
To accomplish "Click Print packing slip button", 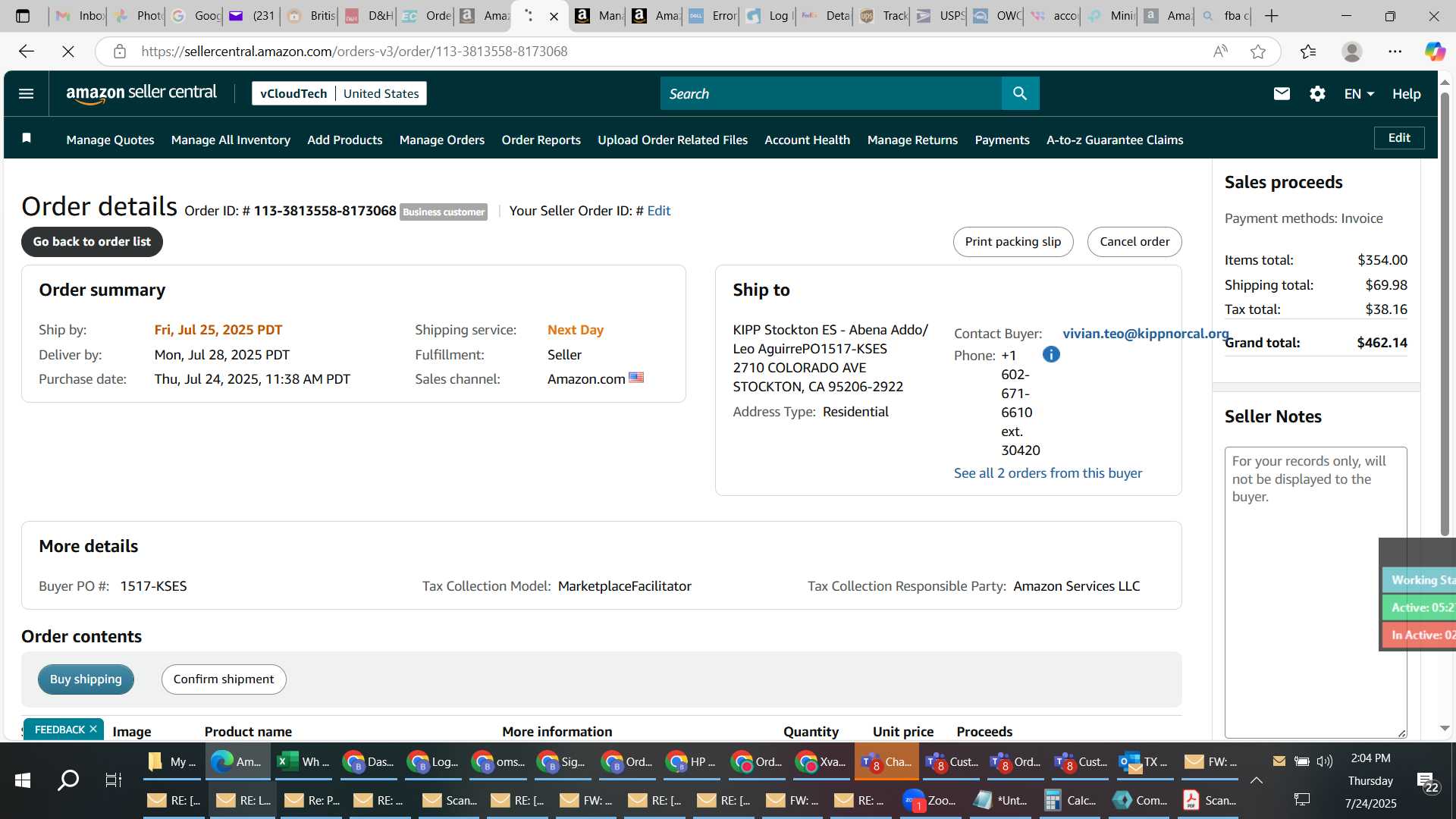I will [1012, 241].
